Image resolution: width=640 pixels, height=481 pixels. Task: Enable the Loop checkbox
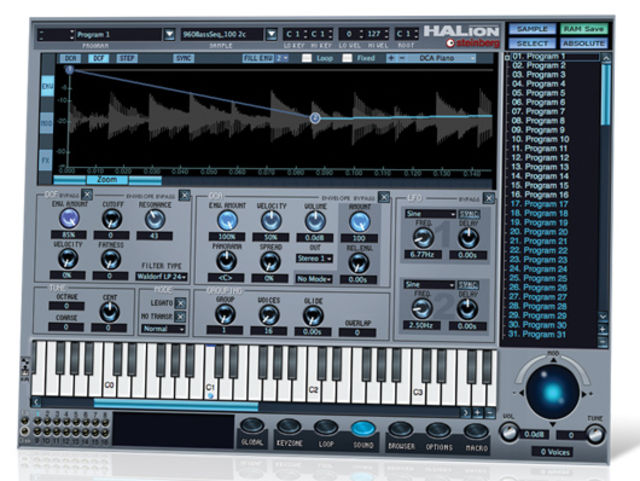tap(307, 58)
